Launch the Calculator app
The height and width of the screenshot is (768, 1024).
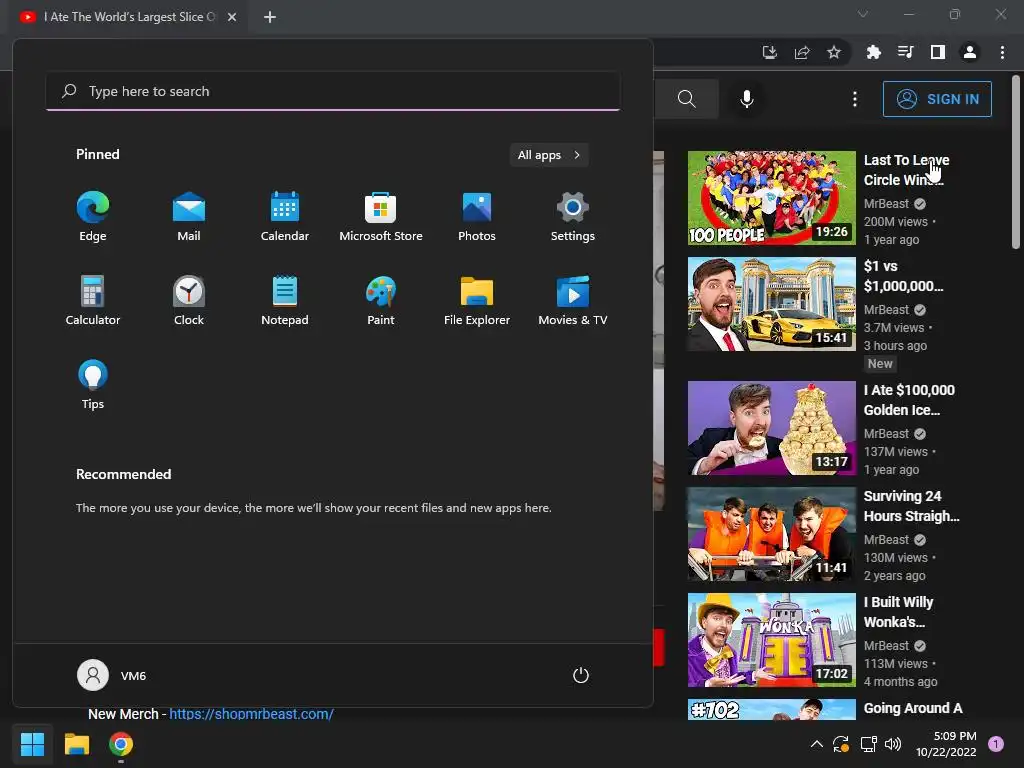[x=93, y=300]
